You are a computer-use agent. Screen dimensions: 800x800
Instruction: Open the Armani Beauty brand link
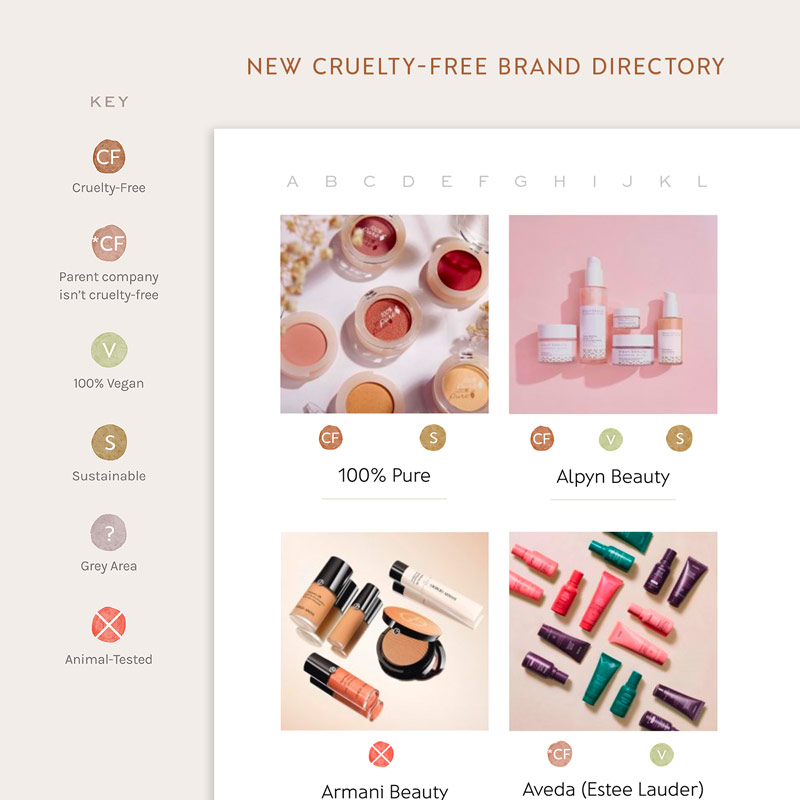pos(385,791)
